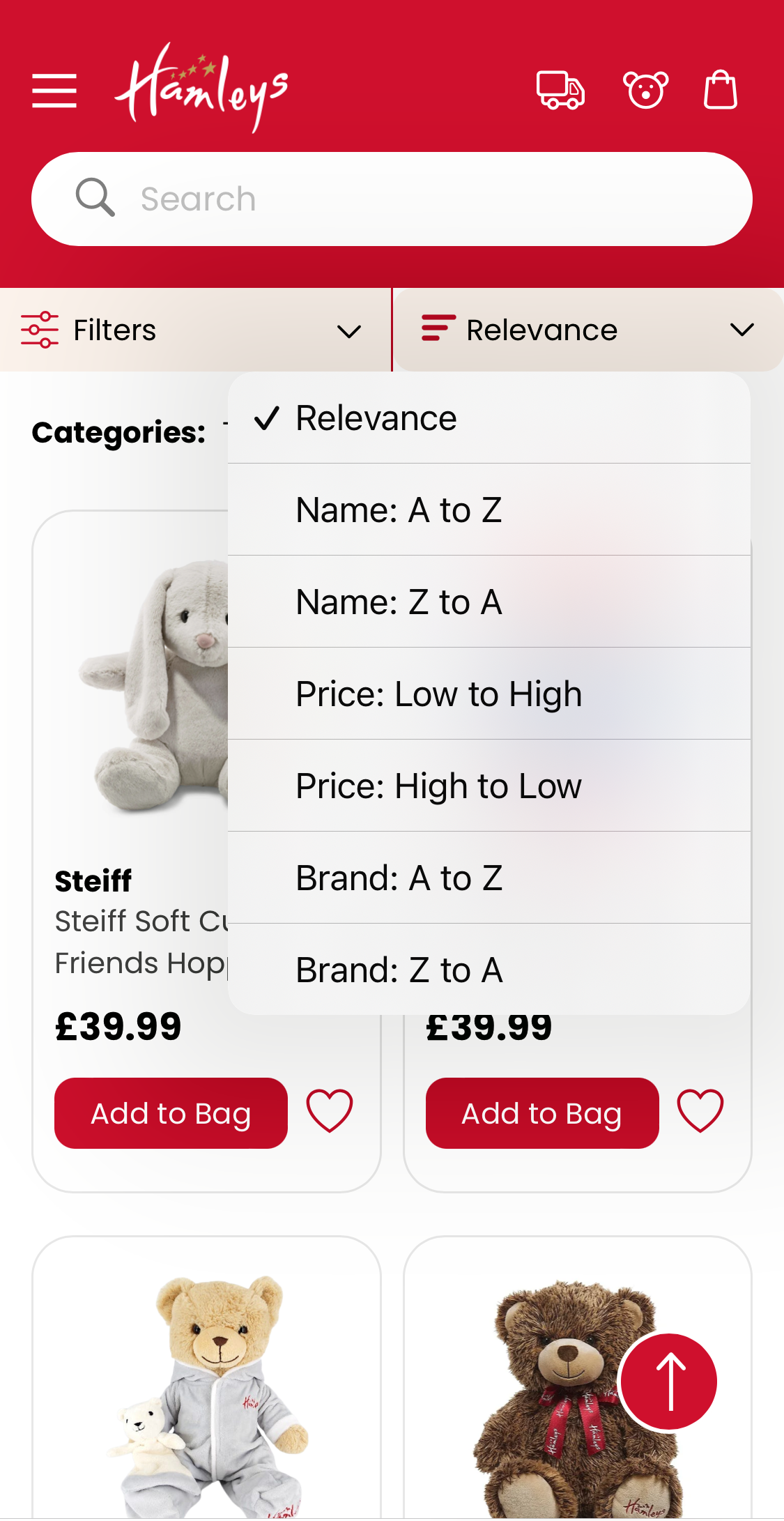
Task: Click the Filters sliders icon
Action: (39, 329)
